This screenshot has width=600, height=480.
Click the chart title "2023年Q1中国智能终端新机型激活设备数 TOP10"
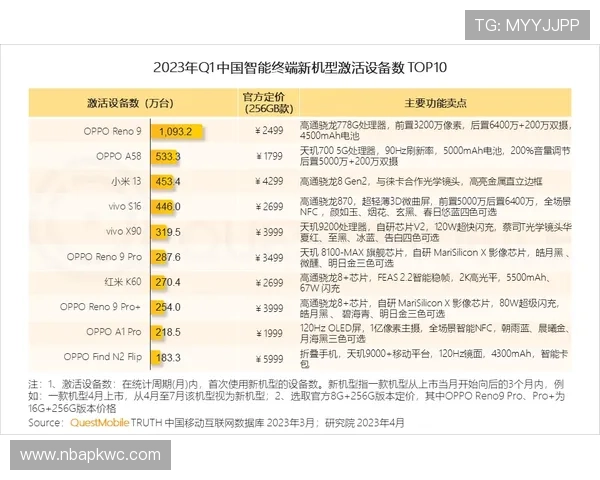click(x=300, y=68)
